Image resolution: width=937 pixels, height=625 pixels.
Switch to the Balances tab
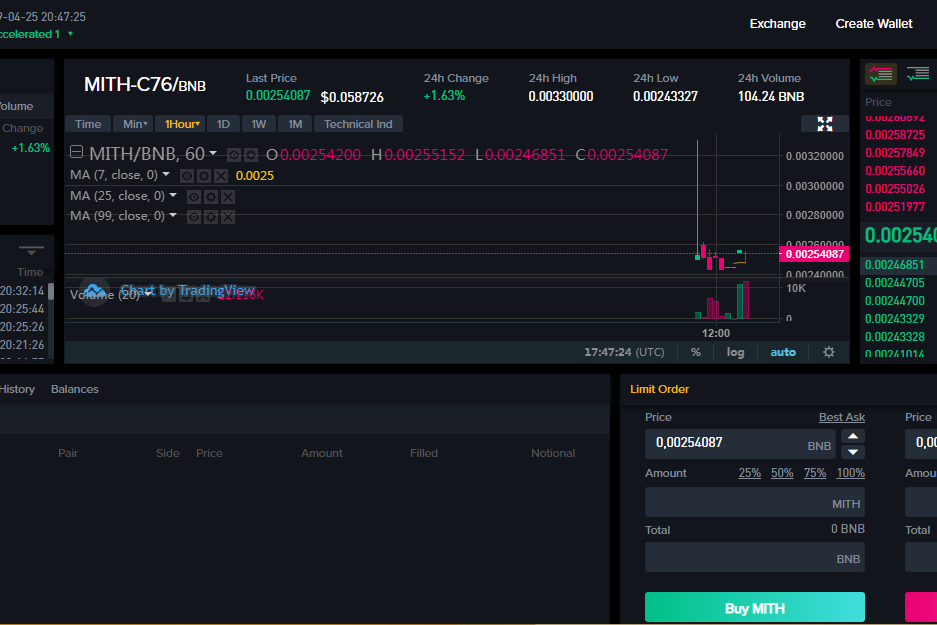[x=74, y=389]
